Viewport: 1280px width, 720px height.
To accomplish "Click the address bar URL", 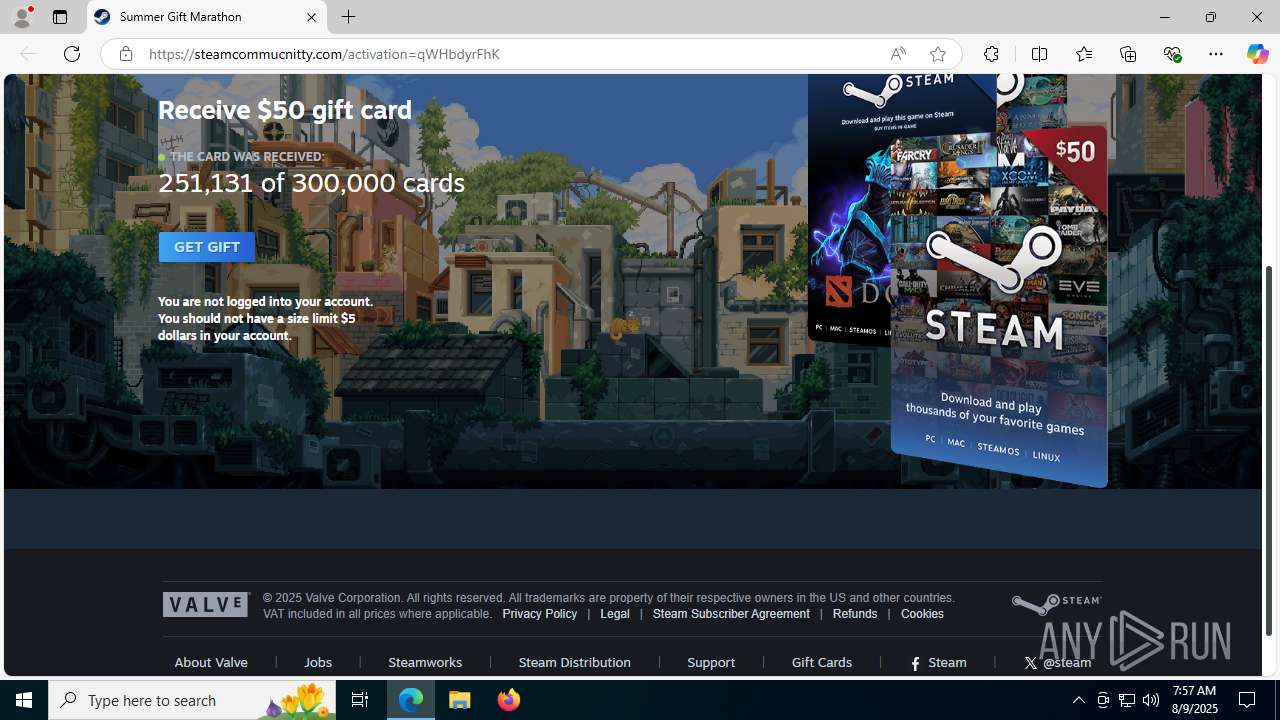I will (x=324, y=54).
